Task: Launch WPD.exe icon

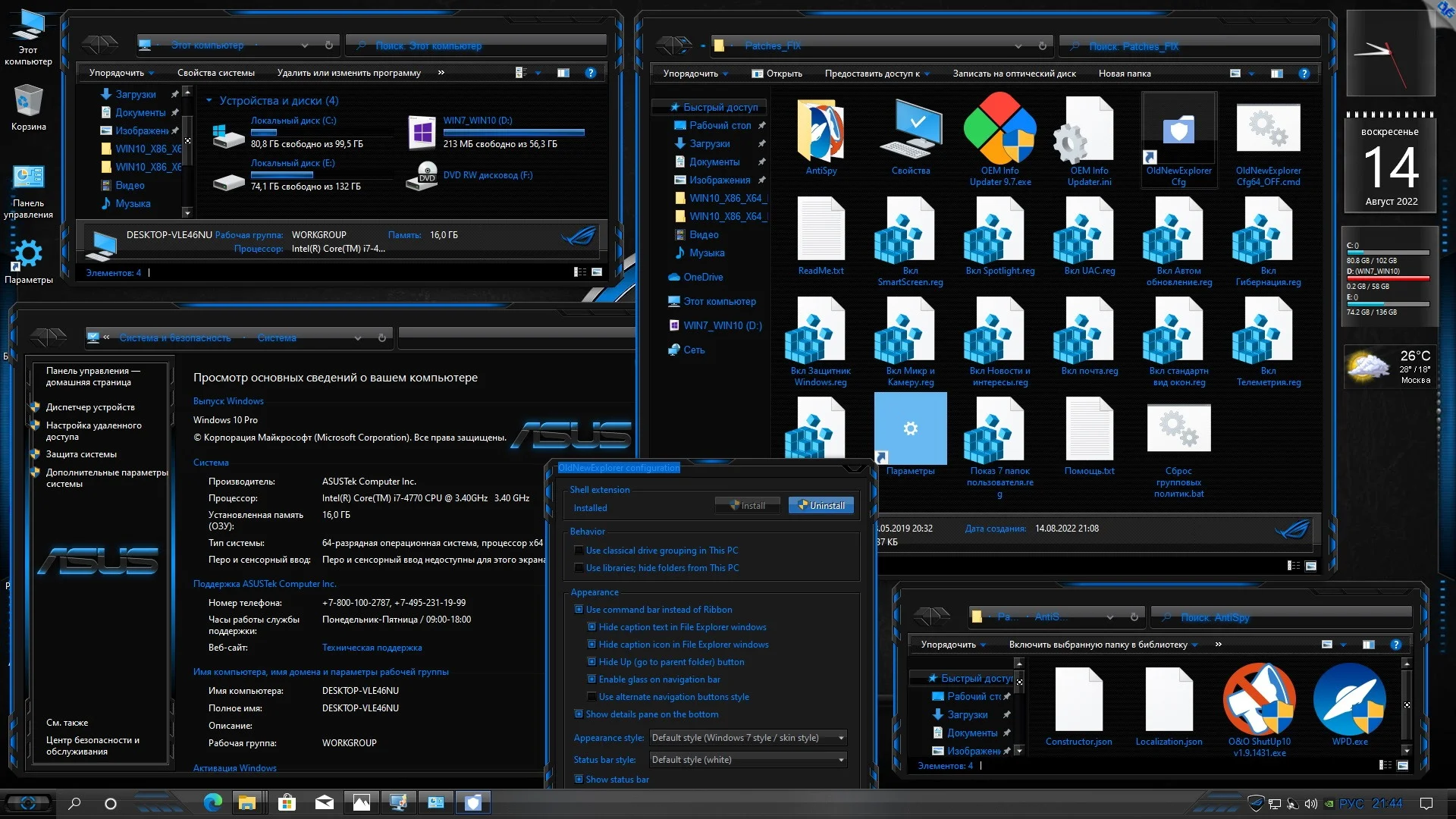Action: [1350, 700]
